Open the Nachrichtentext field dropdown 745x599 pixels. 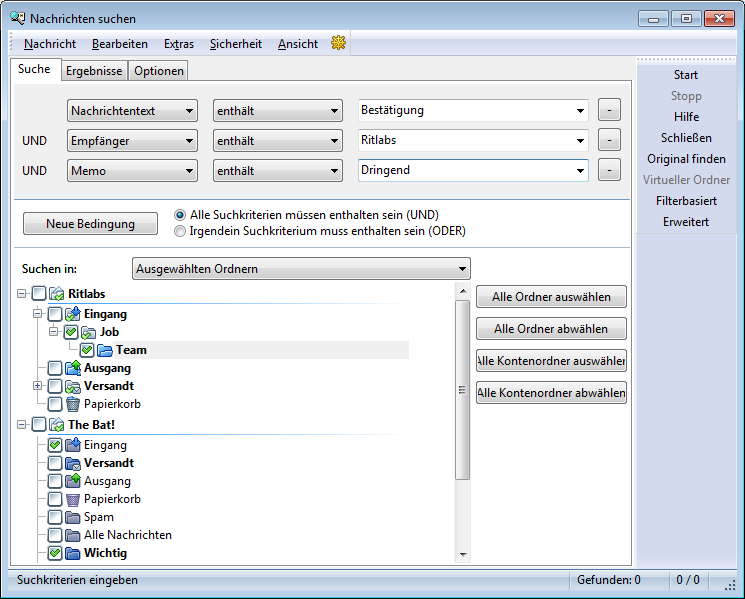132,111
